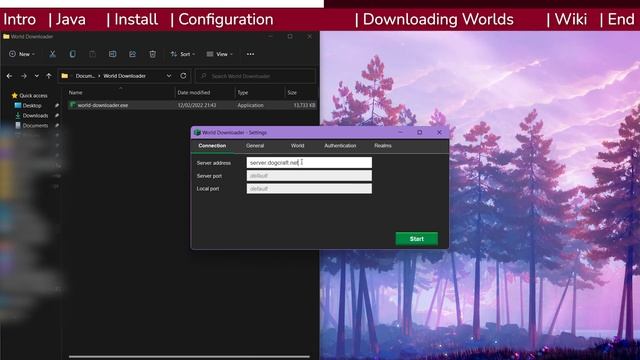Click the Docum... breadcrumb in address bar

click(85, 76)
